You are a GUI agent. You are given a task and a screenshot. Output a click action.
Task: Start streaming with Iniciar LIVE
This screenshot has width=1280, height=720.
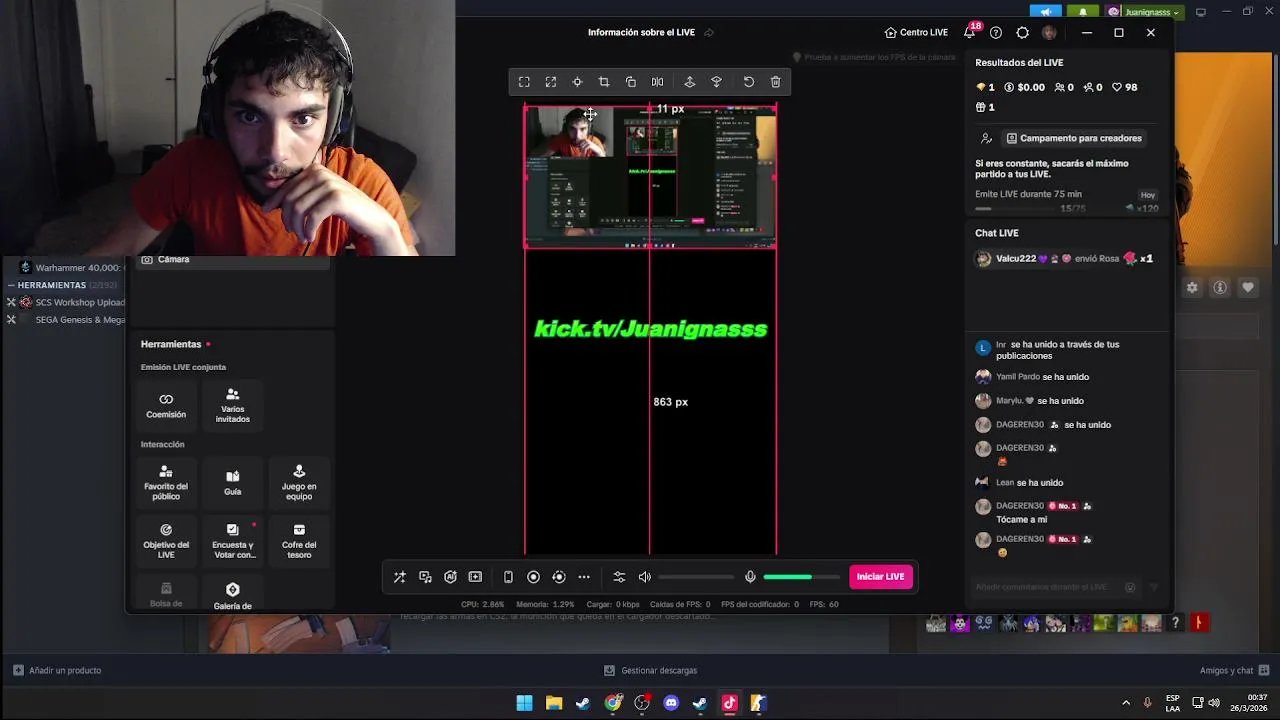click(x=881, y=577)
